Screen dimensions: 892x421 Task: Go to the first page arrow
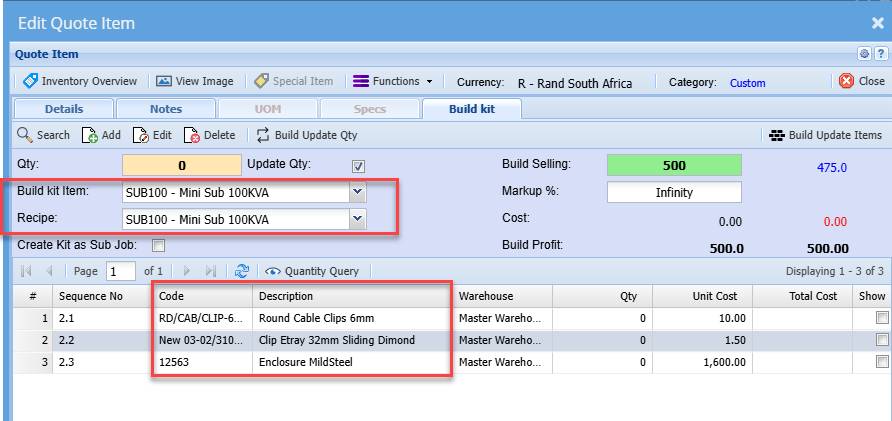tap(26, 271)
